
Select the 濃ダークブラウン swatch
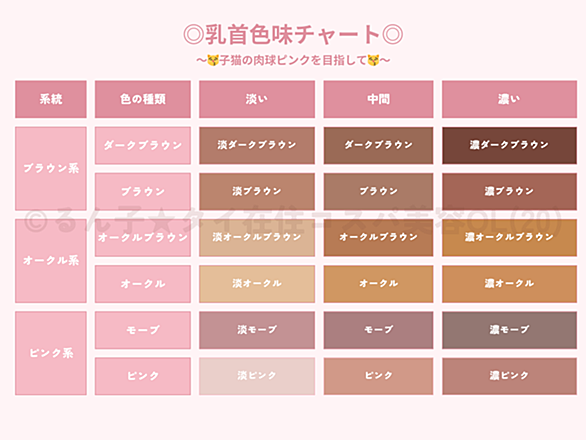coord(509,145)
